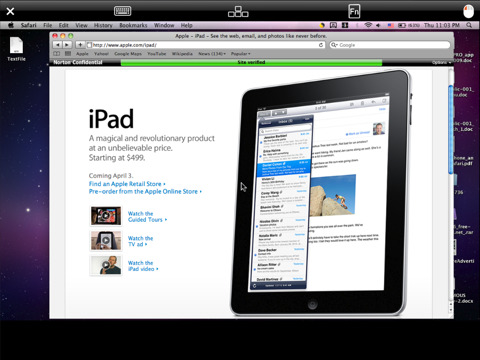Click the add bookmark plus button

click(x=80, y=45)
